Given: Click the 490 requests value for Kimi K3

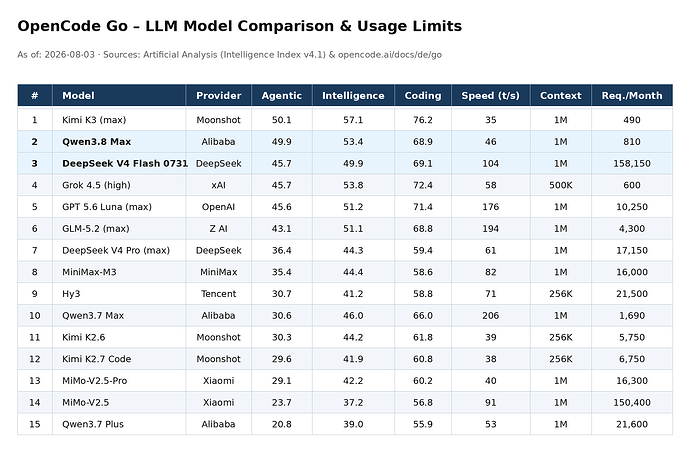Looking at the screenshot, I should pos(631,120).
